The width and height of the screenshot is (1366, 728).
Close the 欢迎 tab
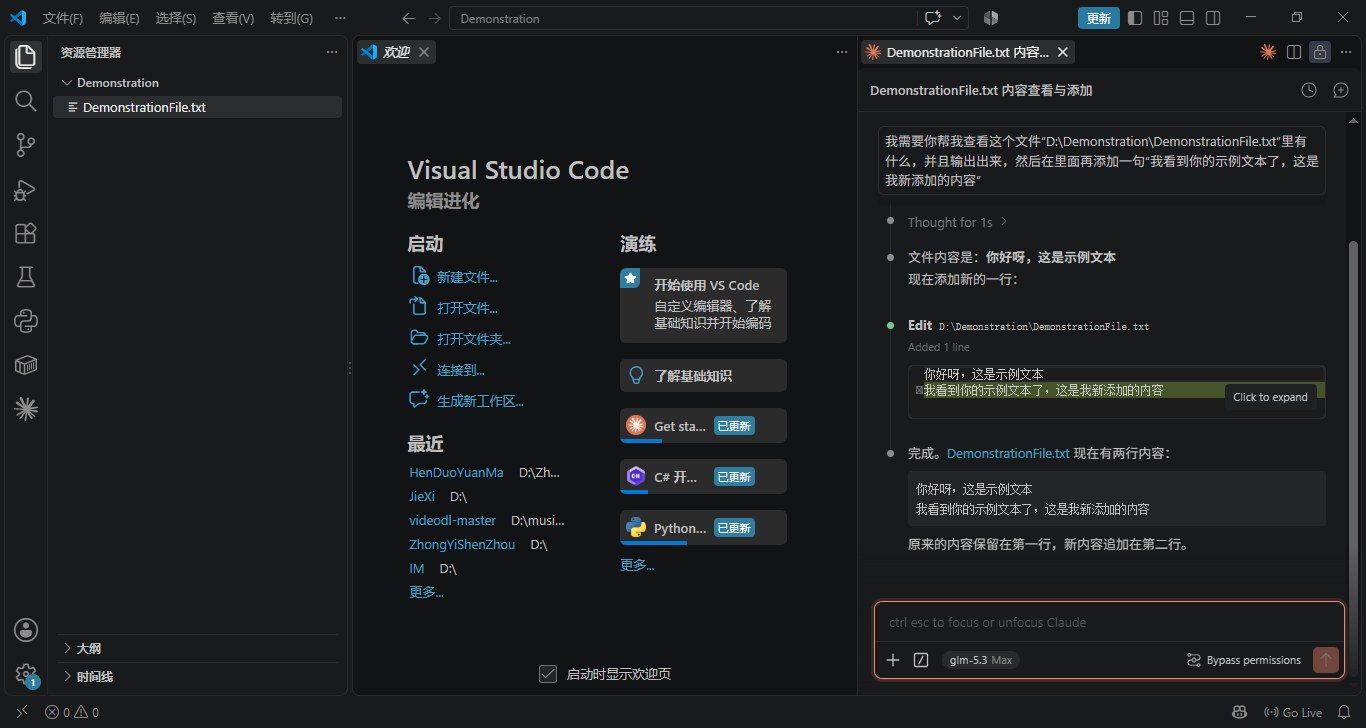[x=424, y=52]
